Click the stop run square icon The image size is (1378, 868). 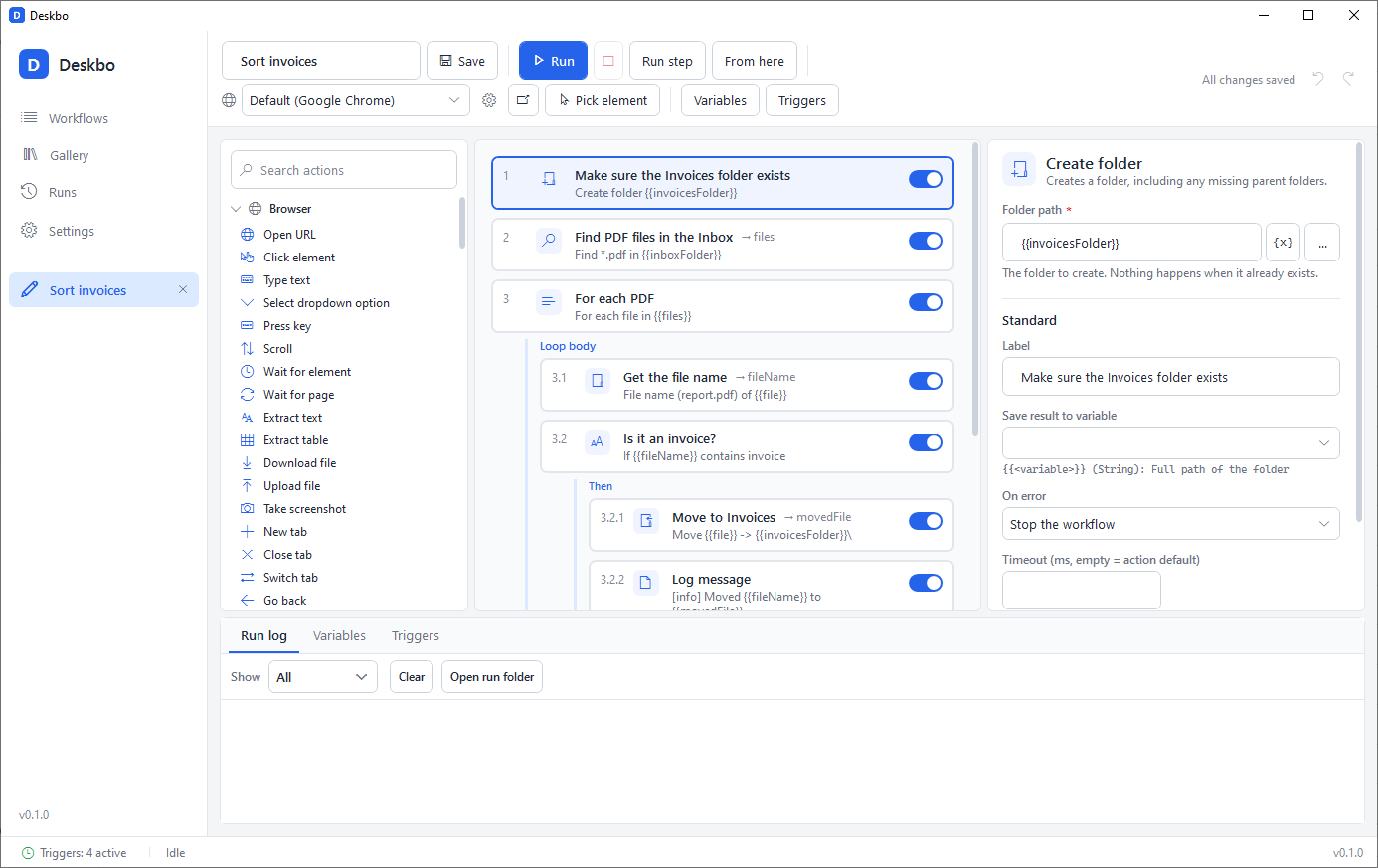608,61
